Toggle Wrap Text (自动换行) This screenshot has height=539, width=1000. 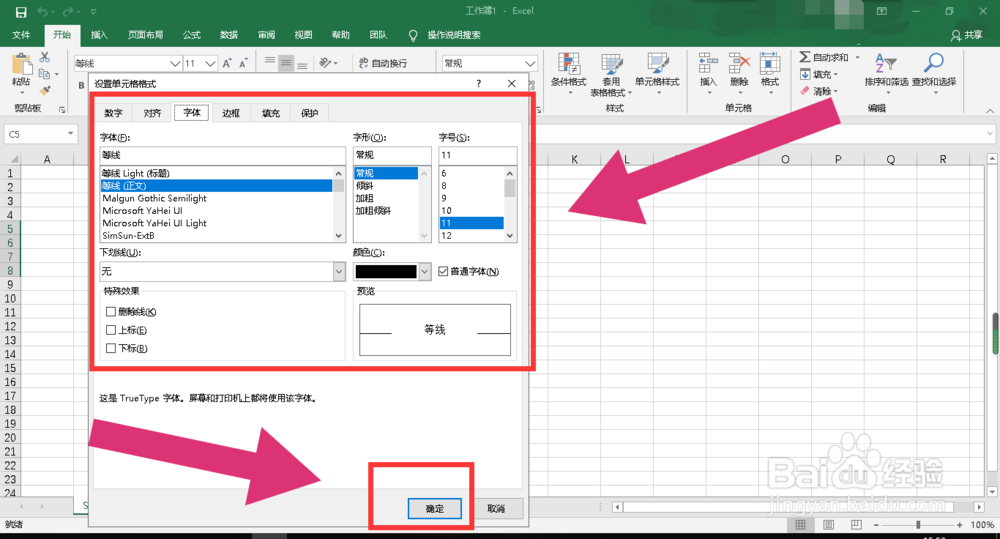point(383,63)
